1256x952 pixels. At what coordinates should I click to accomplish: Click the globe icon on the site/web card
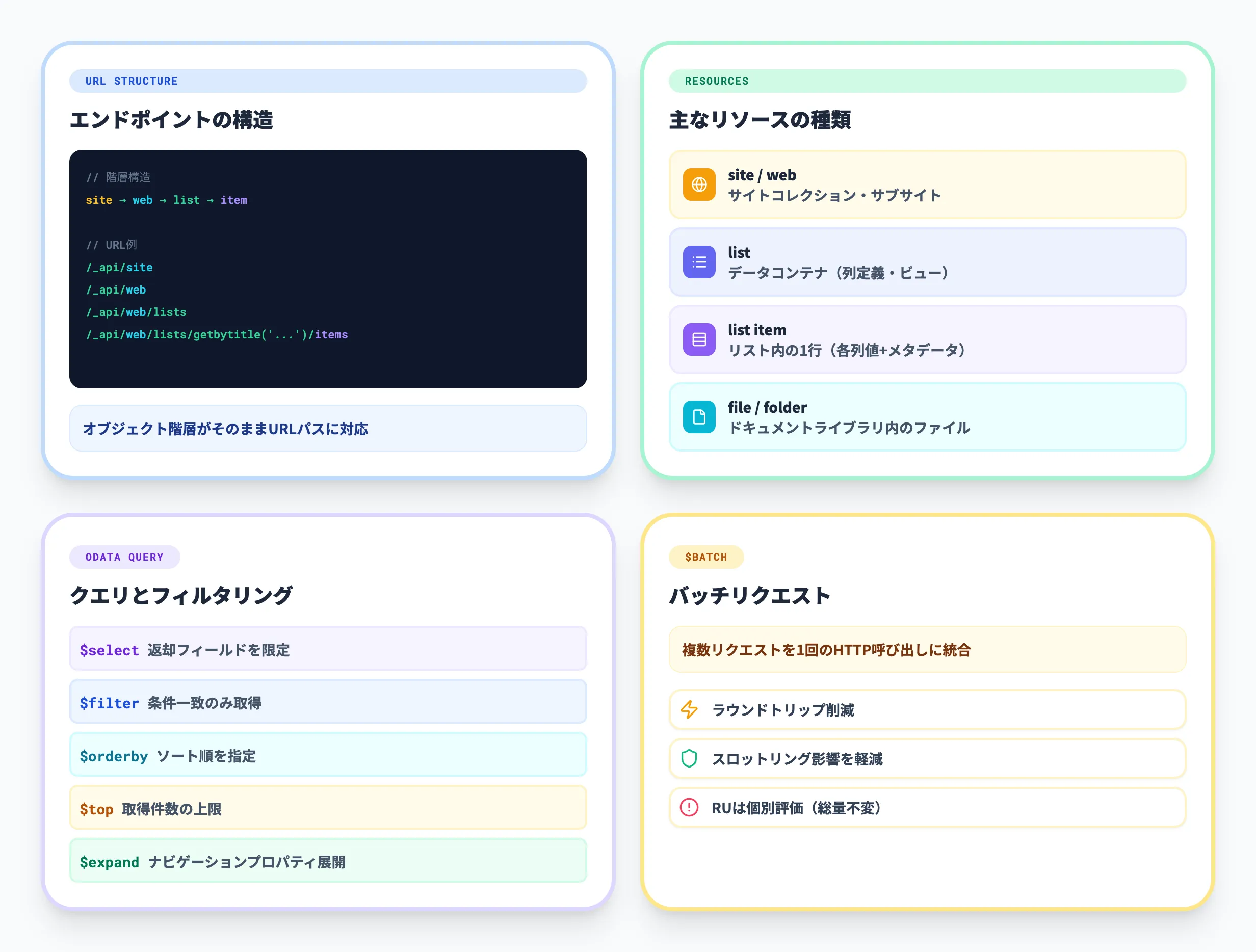point(699,184)
